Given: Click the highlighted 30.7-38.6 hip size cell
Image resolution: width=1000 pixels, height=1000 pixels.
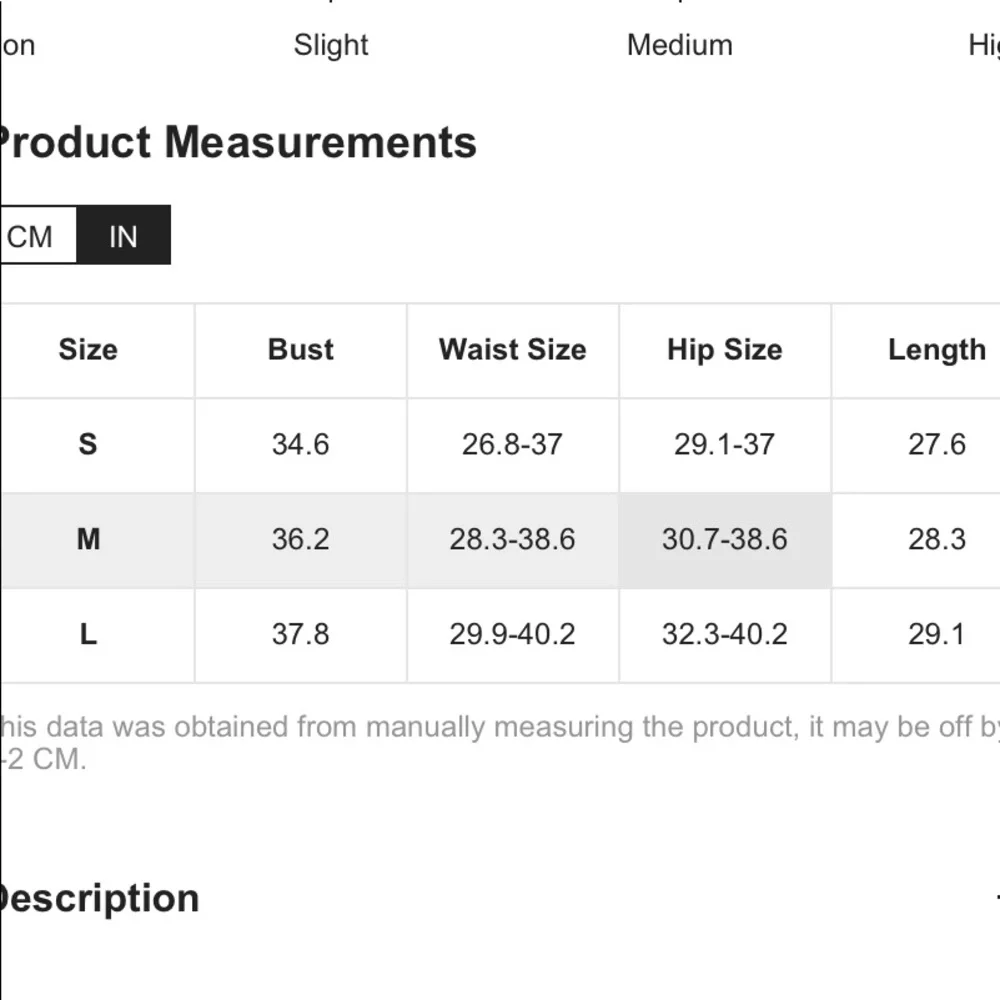Looking at the screenshot, I should pos(724,539).
